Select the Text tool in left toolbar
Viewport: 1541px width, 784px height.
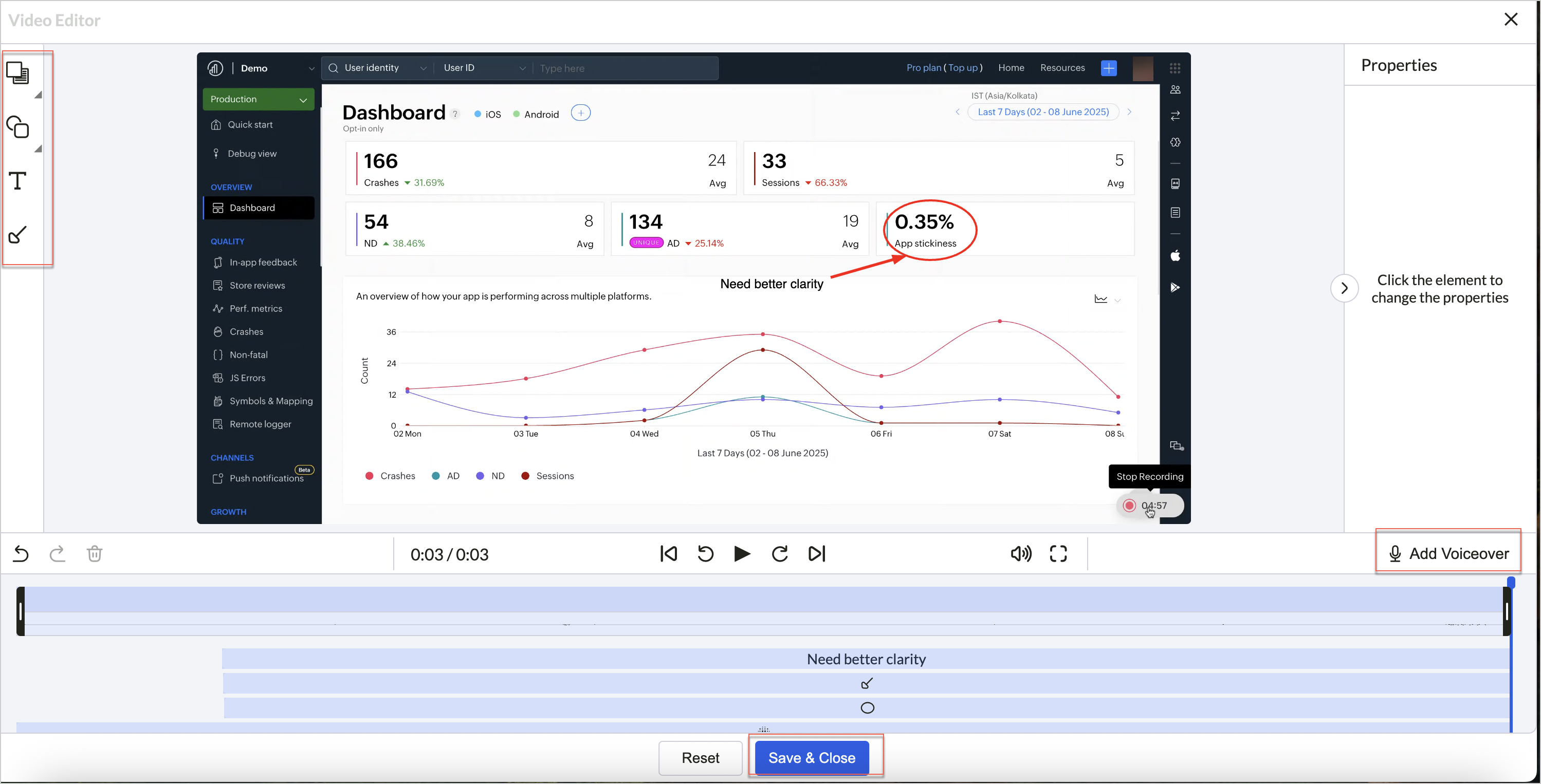click(x=18, y=181)
